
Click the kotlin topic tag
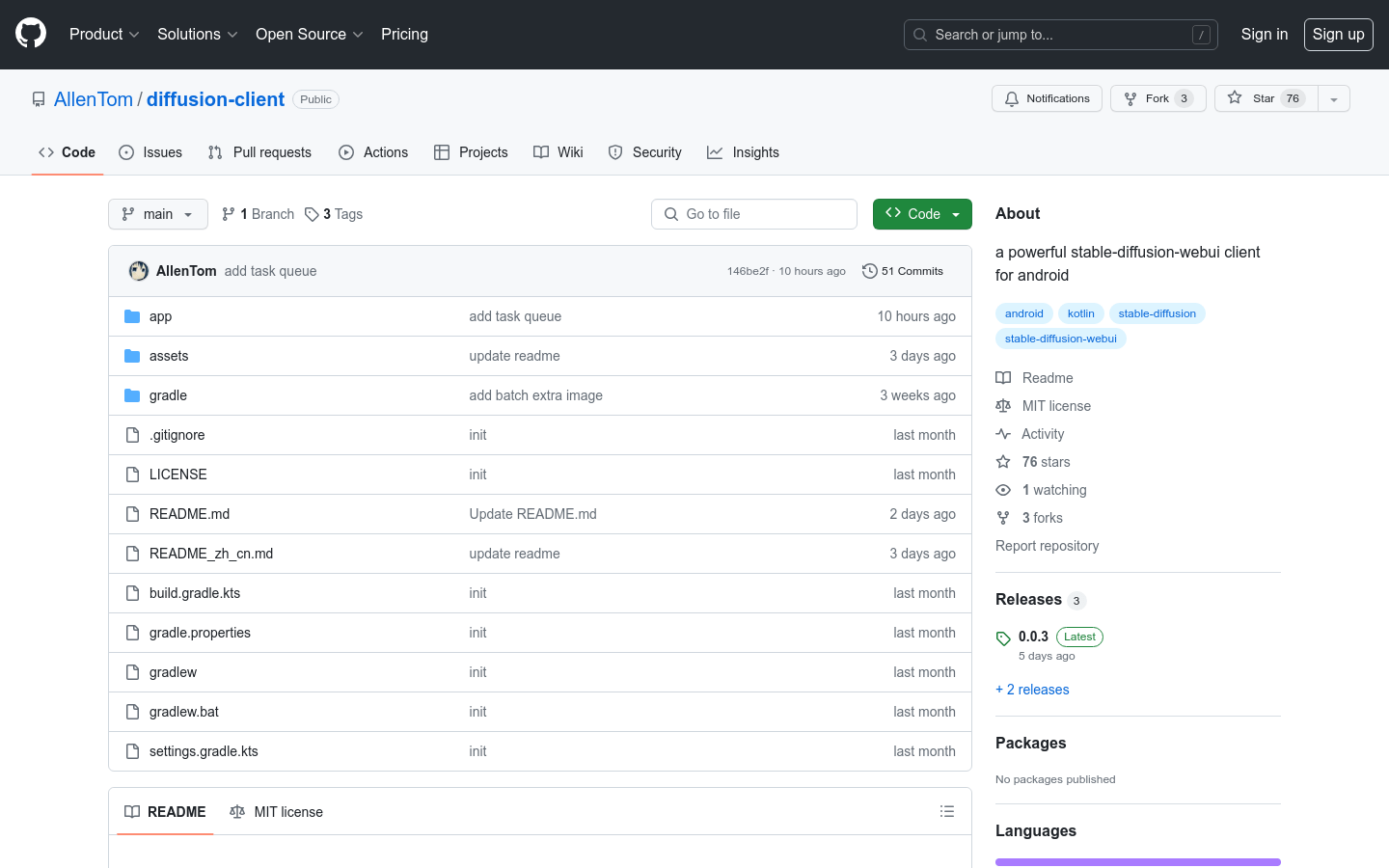pyautogui.click(x=1080, y=313)
